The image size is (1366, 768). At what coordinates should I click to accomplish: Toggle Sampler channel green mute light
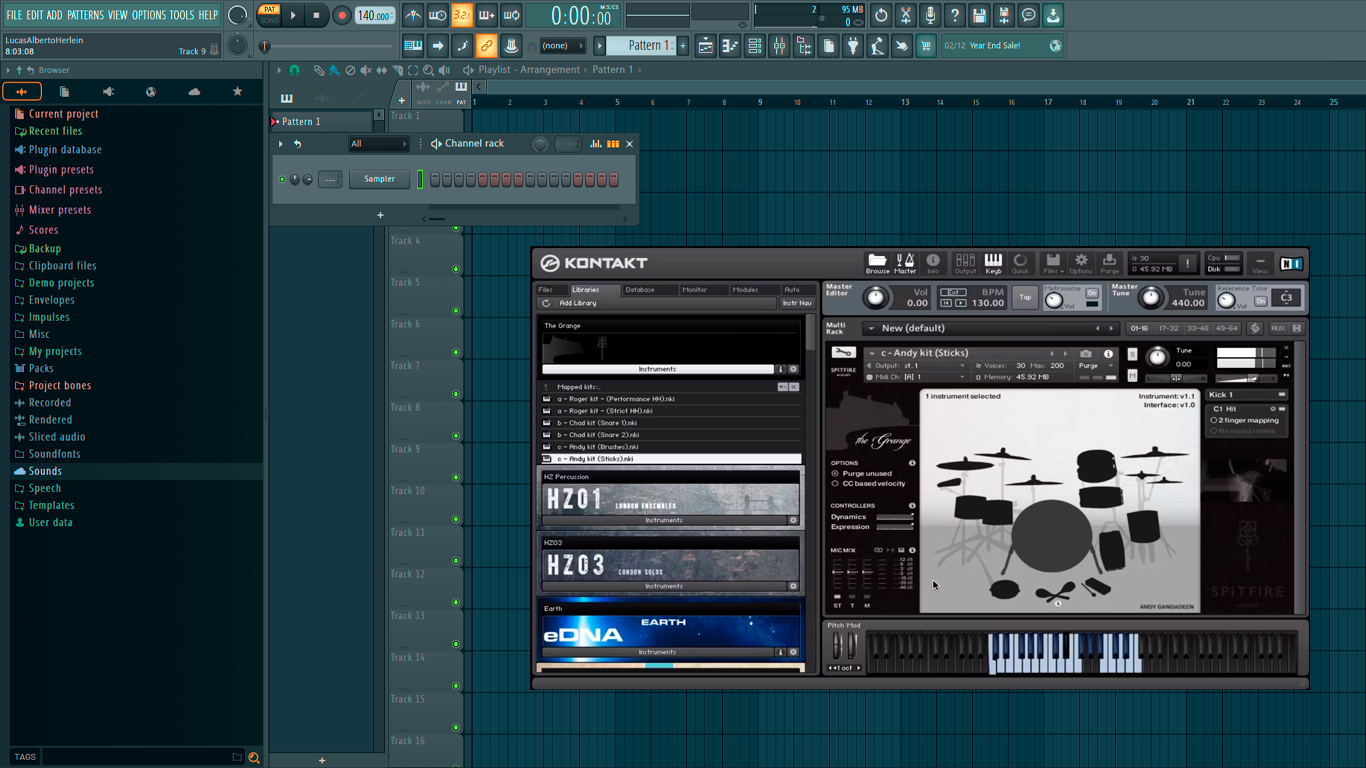click(282, 180)
